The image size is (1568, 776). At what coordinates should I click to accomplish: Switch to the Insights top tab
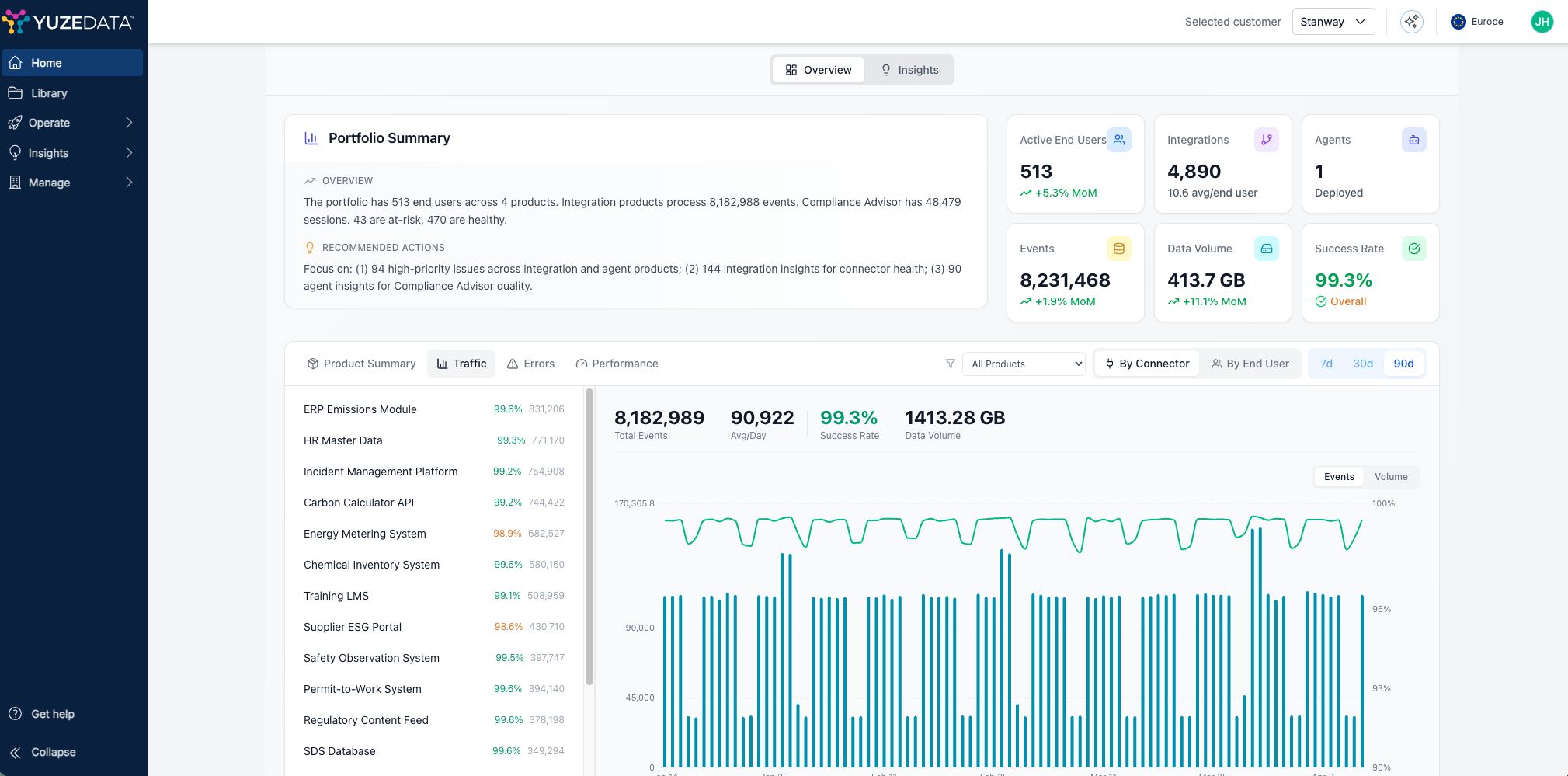coord(909,70)
